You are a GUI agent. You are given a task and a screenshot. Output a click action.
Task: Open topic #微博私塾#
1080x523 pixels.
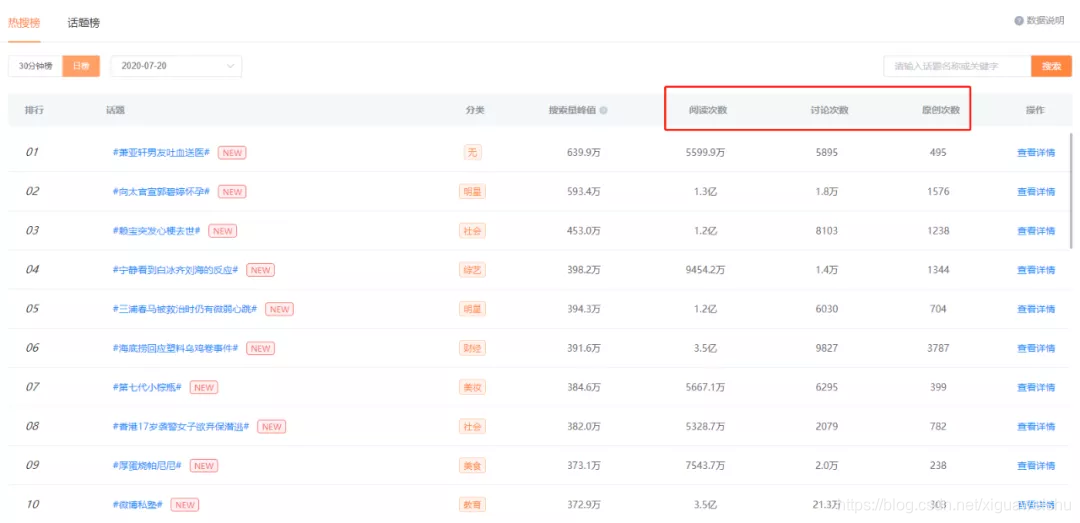coord(136,505)
